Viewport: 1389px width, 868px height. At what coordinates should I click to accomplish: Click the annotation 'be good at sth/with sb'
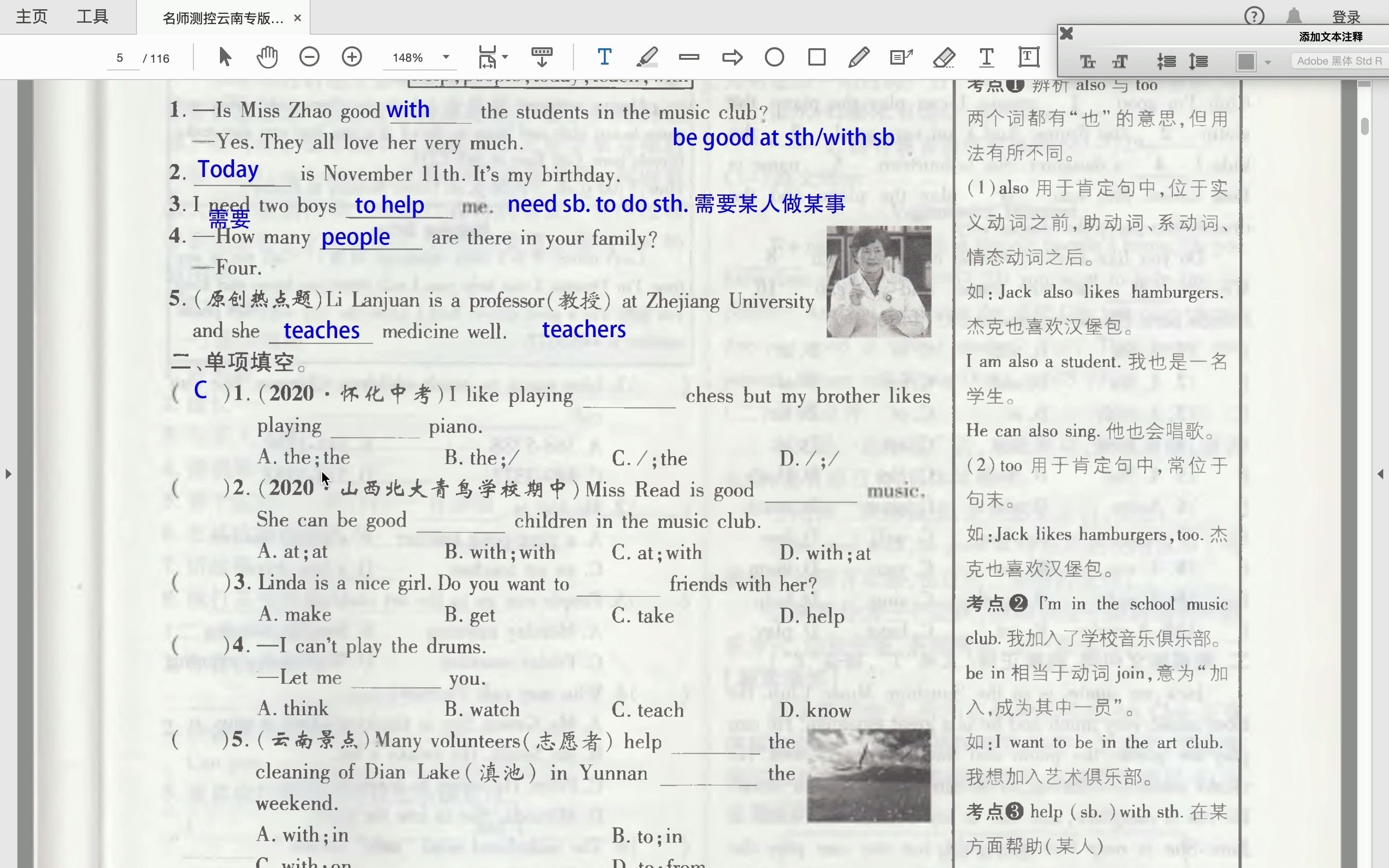pos(783,138)
